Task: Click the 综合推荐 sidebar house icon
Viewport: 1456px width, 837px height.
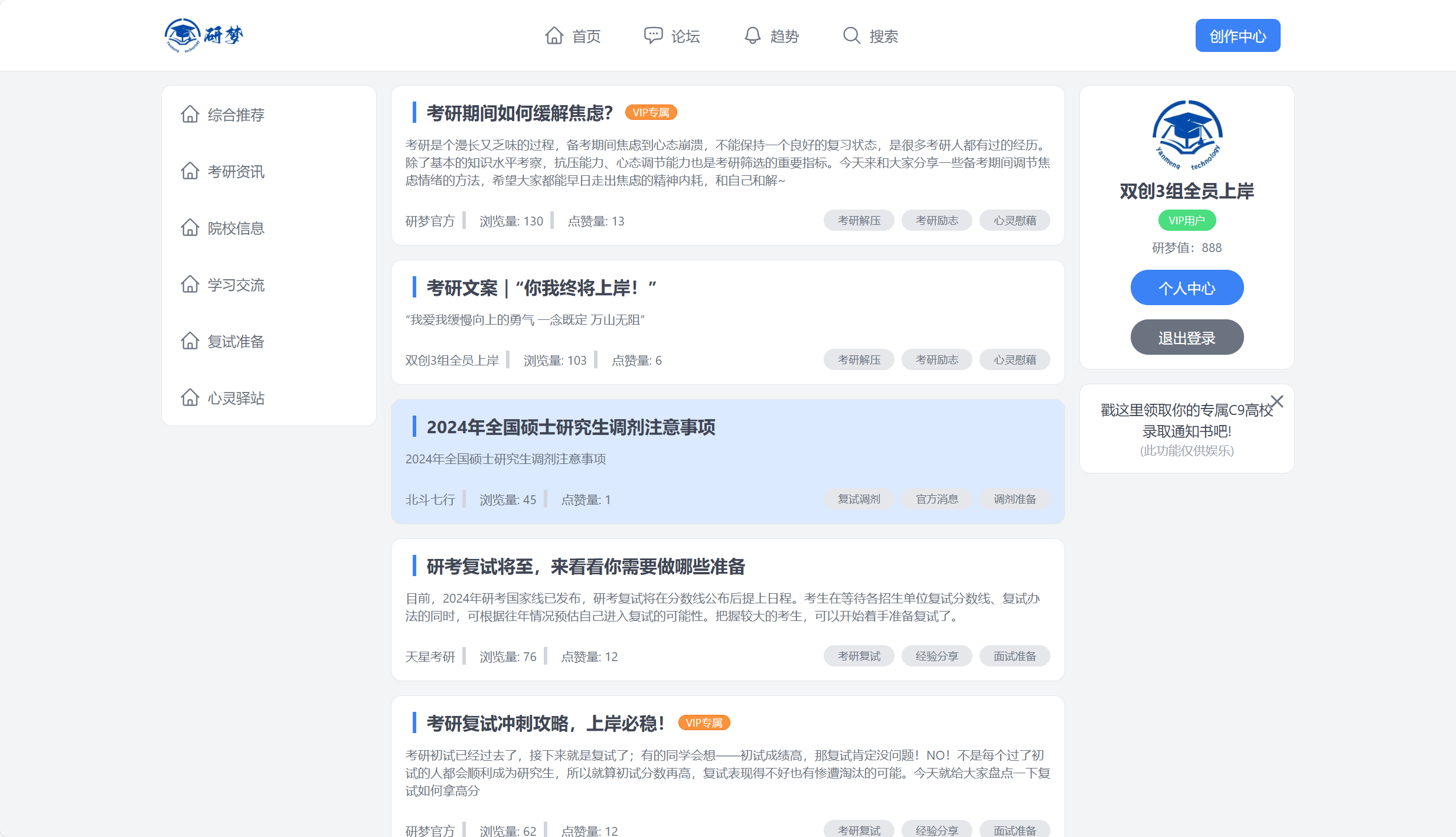Action: coord(190,114)
